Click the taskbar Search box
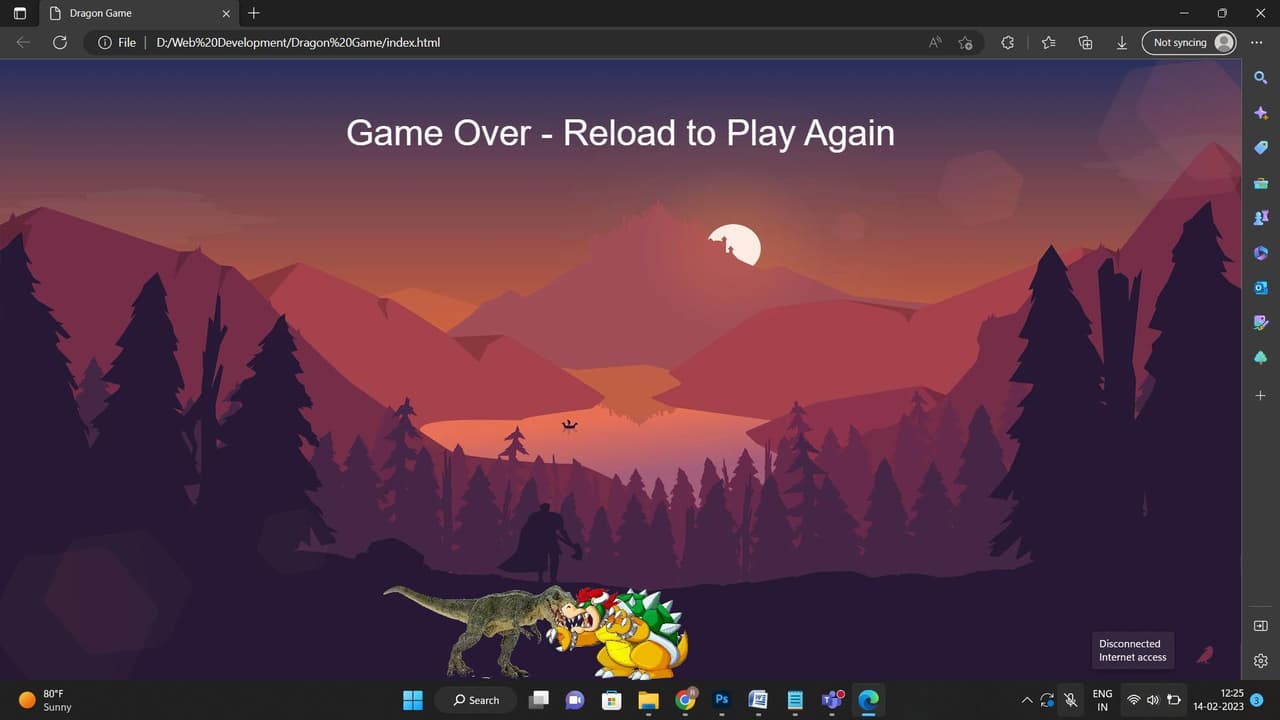 476,700
